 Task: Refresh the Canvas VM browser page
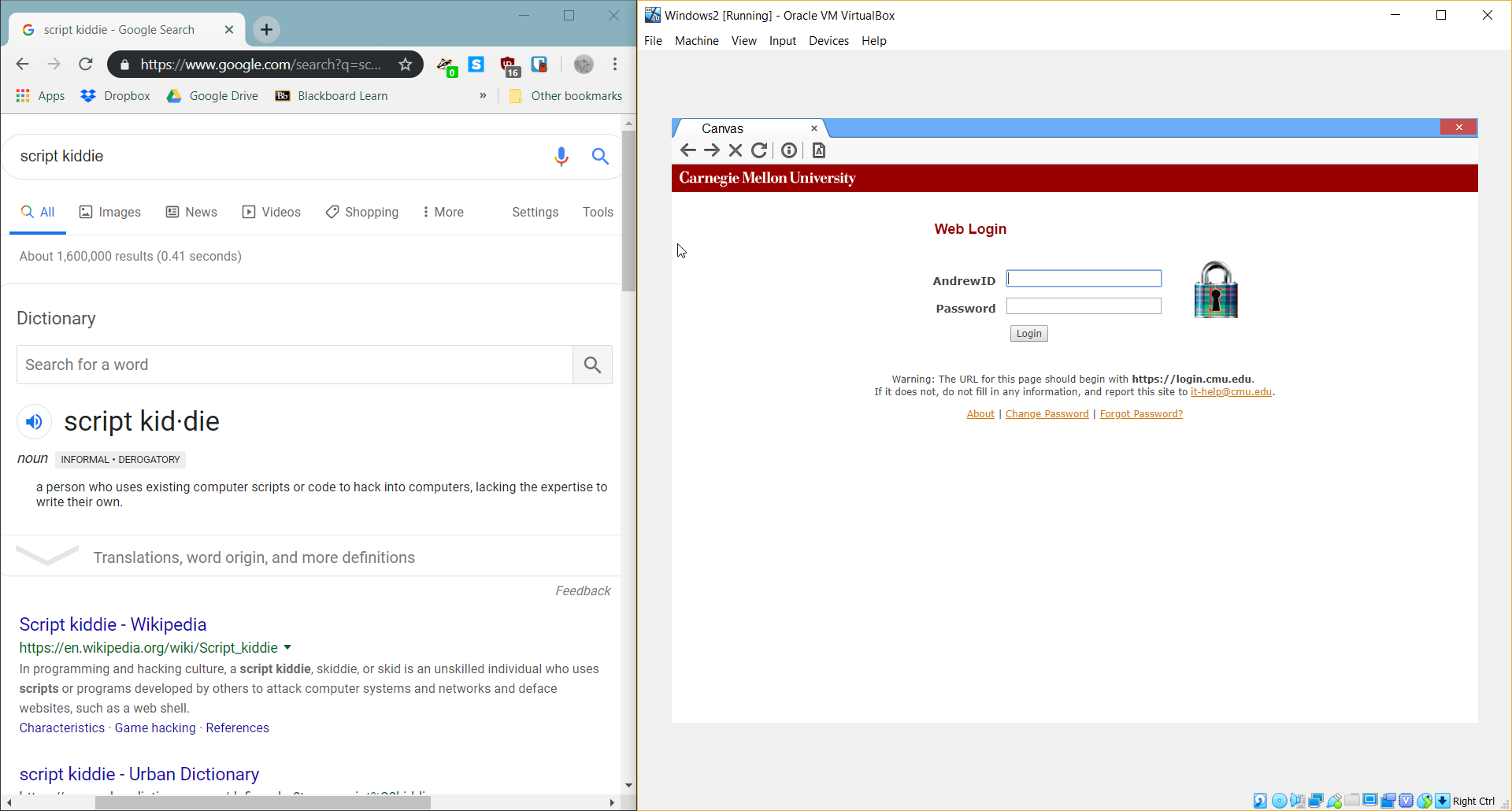click(x=759, y=150)
